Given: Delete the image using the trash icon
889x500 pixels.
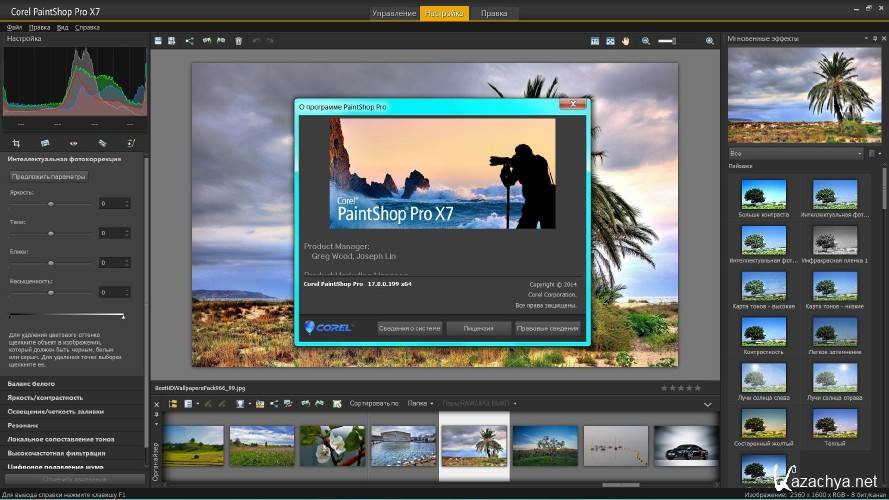Looking at the screenshot, I should pos(238,41).
